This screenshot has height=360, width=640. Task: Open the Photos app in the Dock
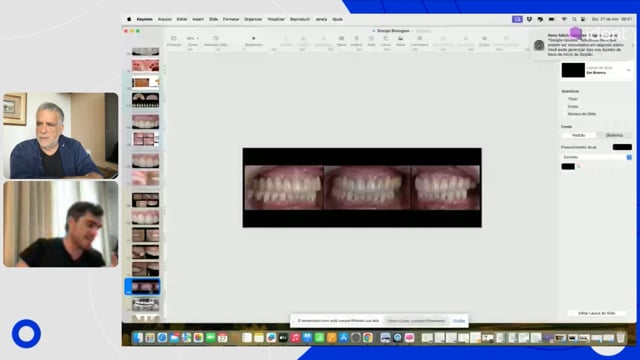click(198, 338)
